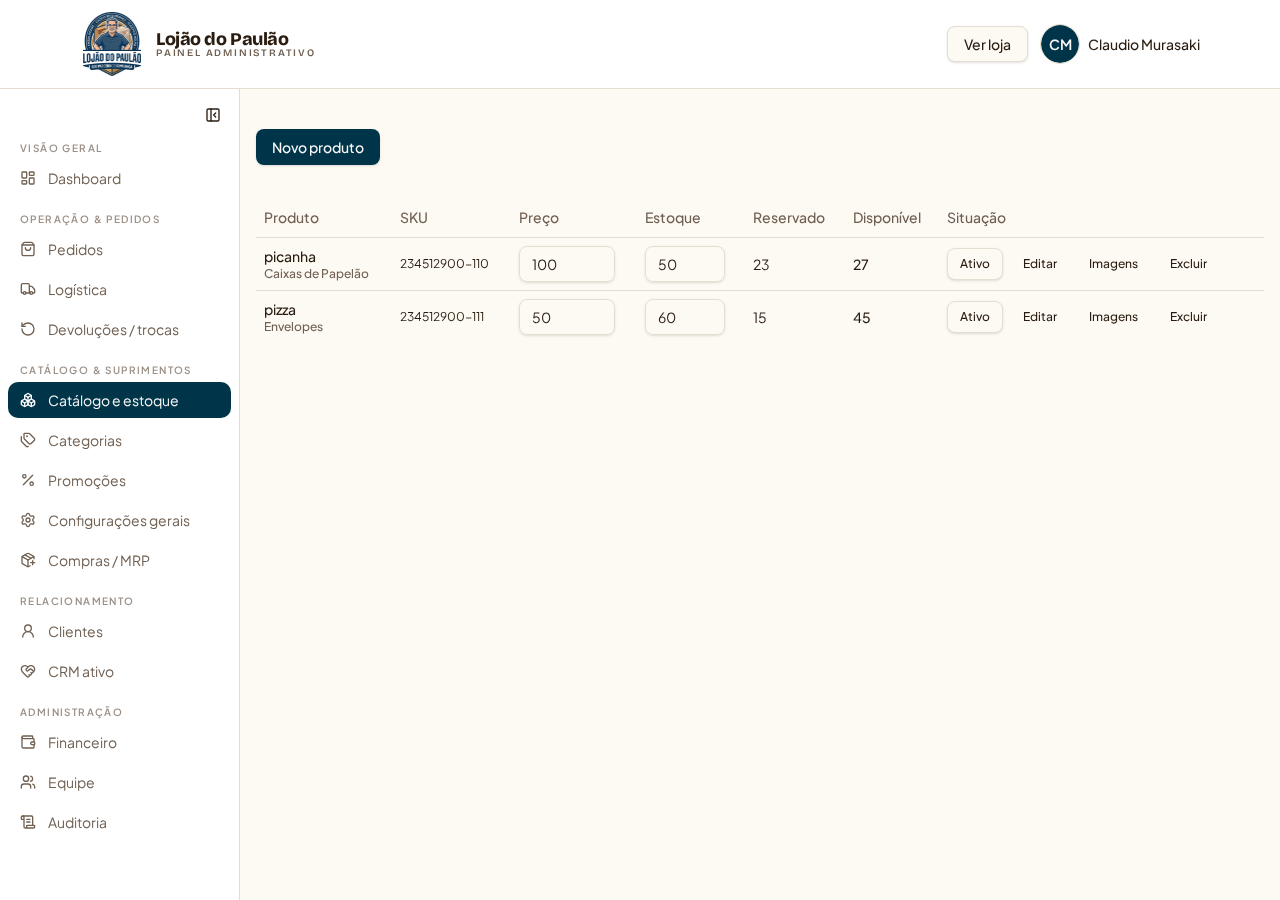This screenshot has height=900, width=1280.
Task: Click the Configurações gerais gear icon
Action: 28,520
